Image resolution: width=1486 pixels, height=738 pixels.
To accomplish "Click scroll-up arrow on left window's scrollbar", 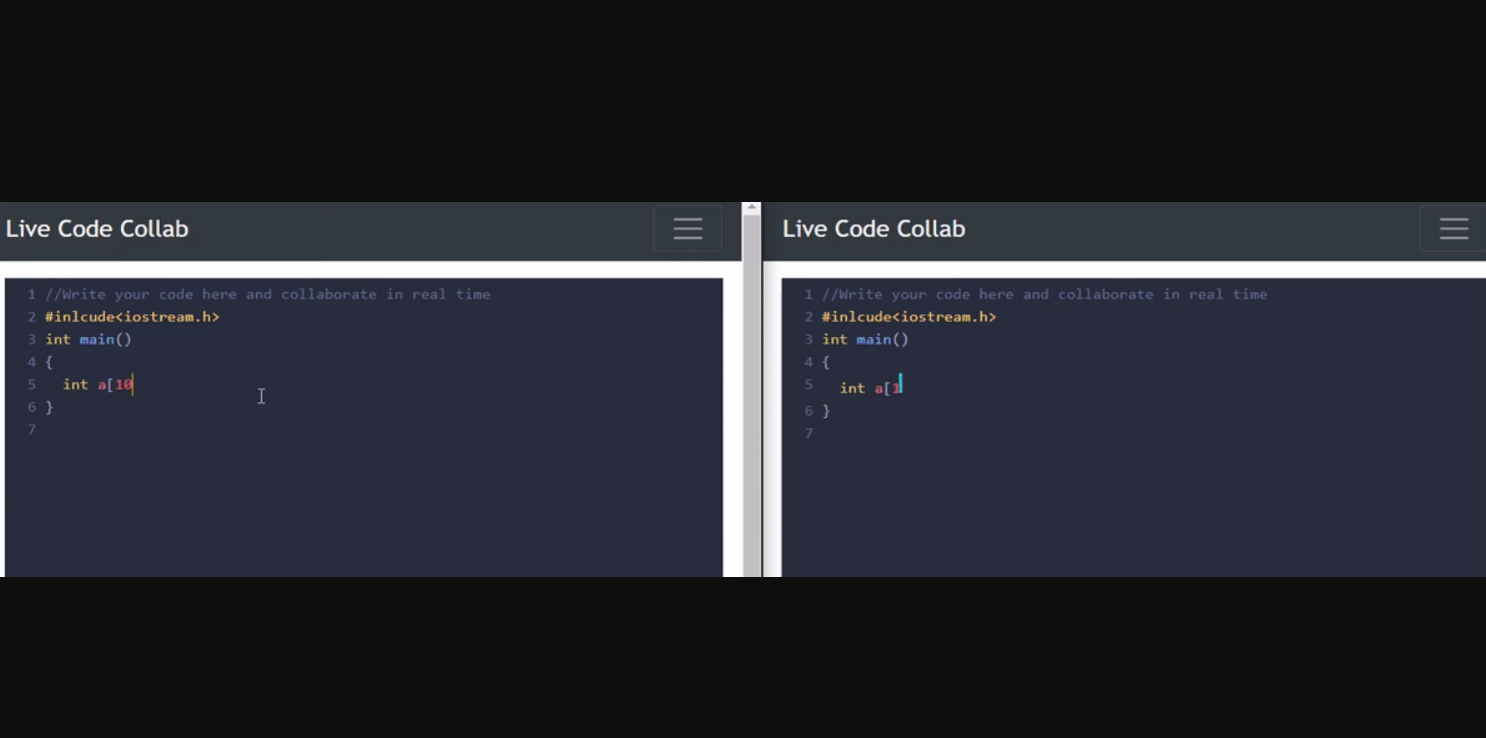I will (752, 208).
